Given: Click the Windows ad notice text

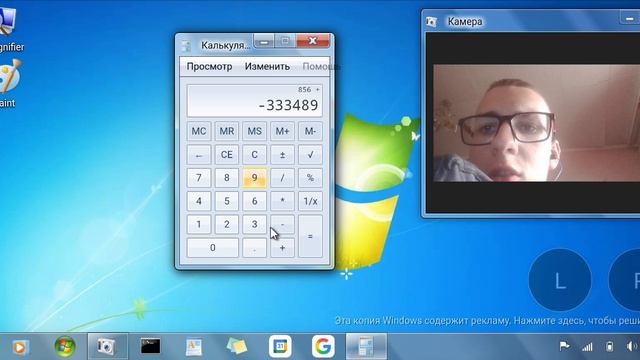Looking at the screenshot, I should [487, 321].
